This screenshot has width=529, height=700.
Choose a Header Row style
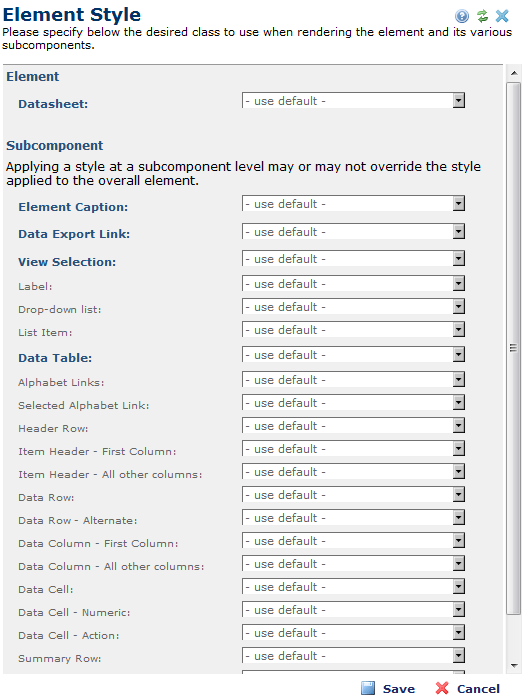point(354,425)
